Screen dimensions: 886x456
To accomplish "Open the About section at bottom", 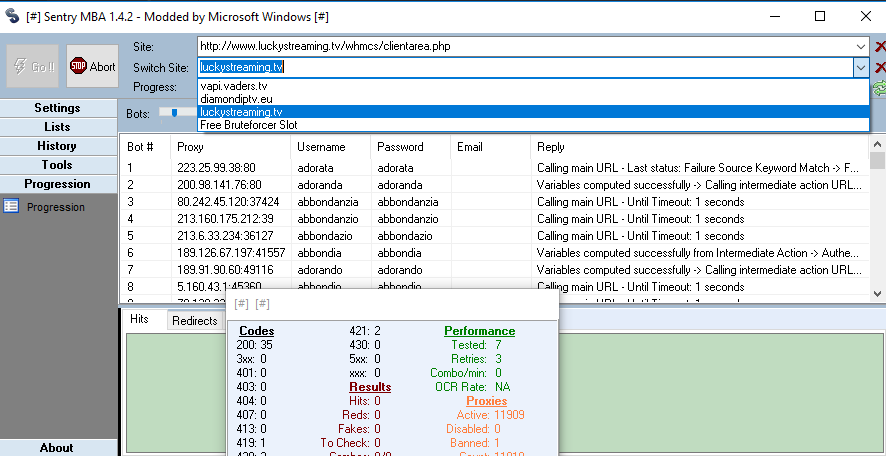I will [58, 448].
